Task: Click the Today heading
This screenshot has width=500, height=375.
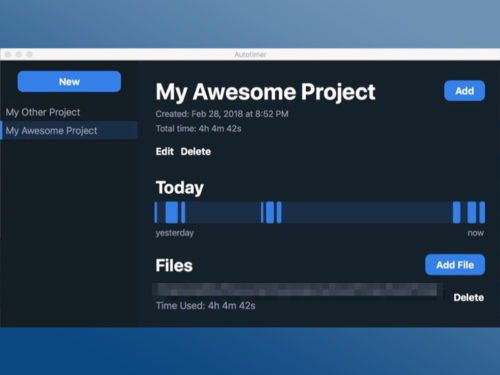Action: (180, 188)
